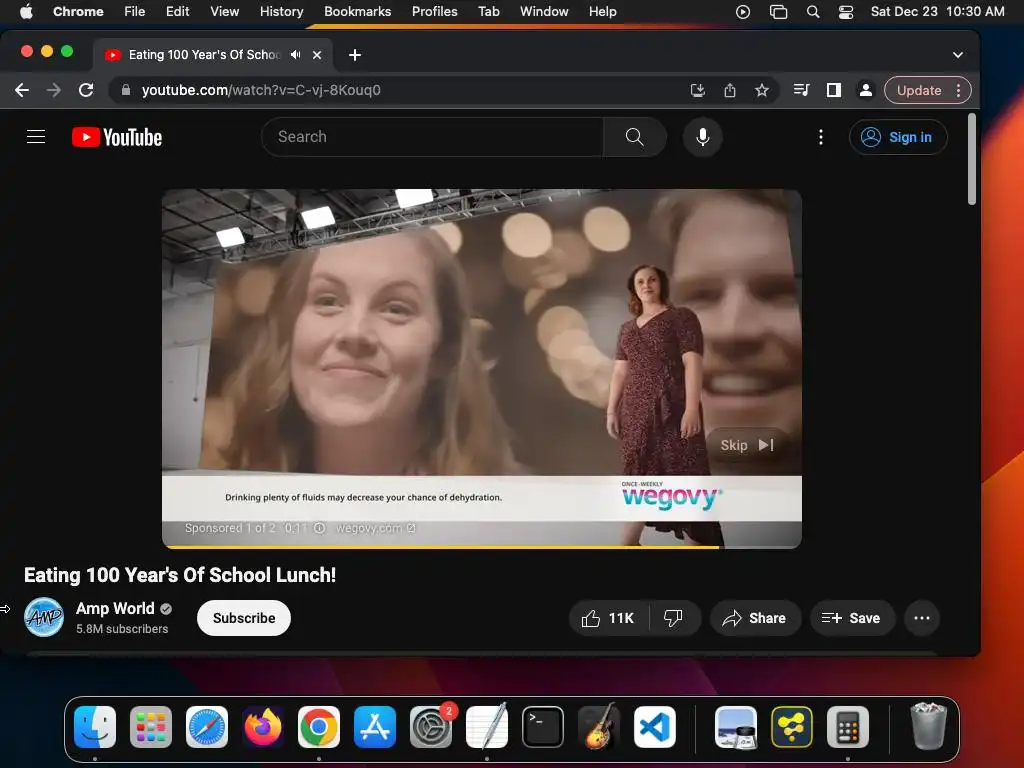Image resolution: width=1024 pixels, height=768 pixels.
Task: Reload the YouTube page
Action: click(86, 90)
